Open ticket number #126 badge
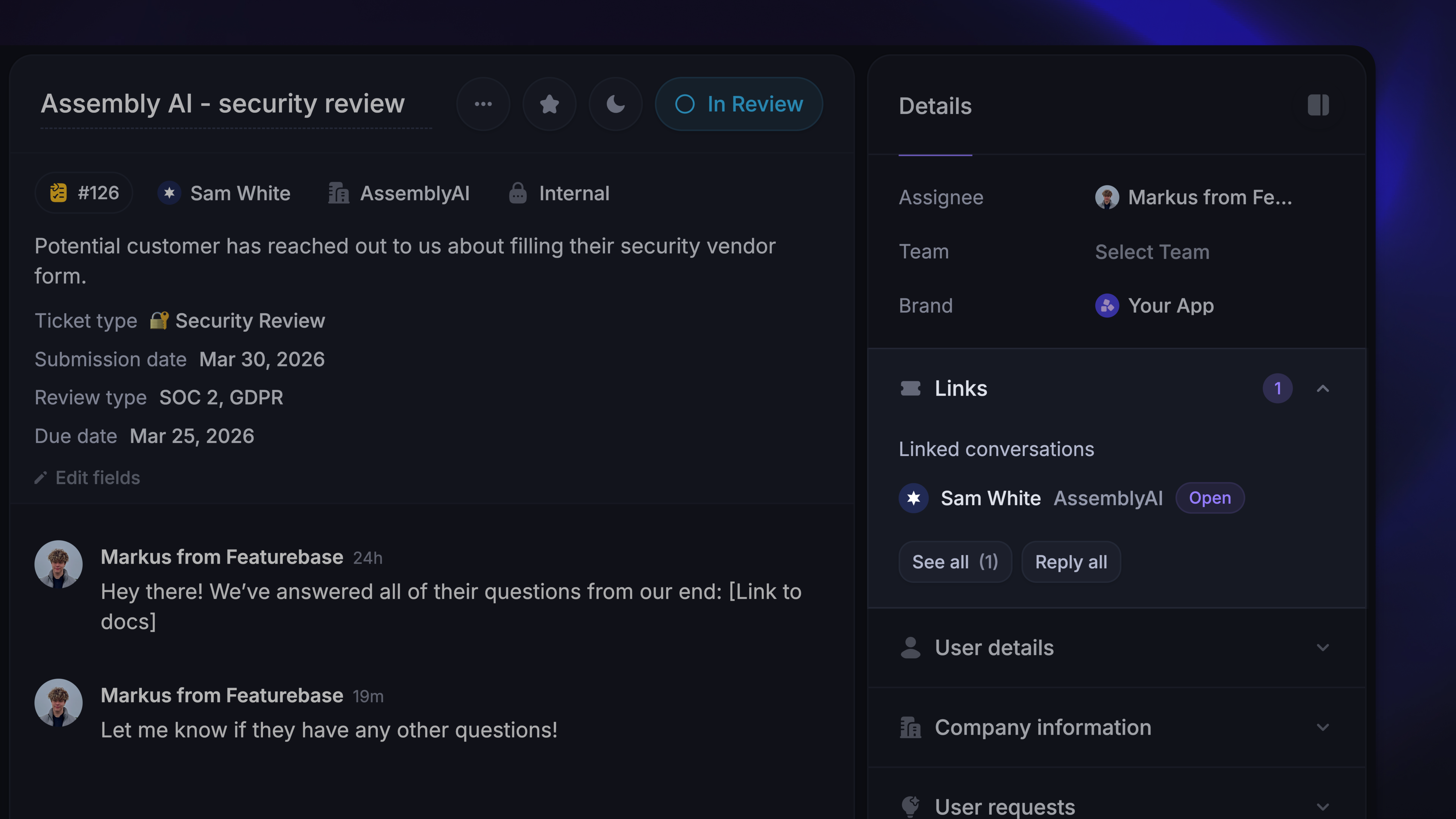Image resolution: width=1456 pixels, height=819 pixels. click(x=84, y=193)
